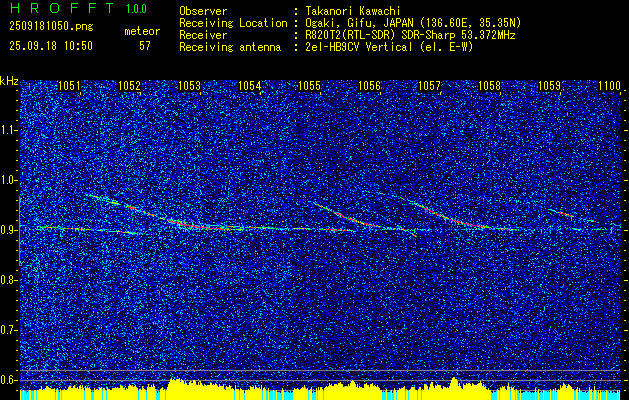This screenshot has width=629, height=400.
Task: Click the timestamp 25.09.18 10:50
Action: pyautogui.click(x=51, y=46)
